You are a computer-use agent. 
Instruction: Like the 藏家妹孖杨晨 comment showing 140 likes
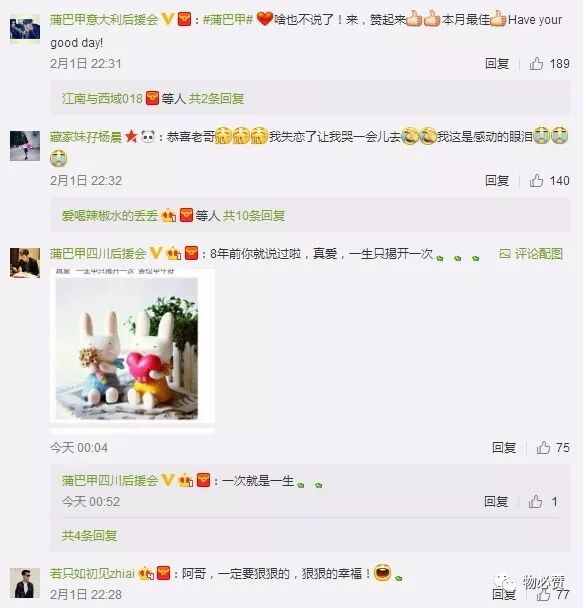pos(536,180)
